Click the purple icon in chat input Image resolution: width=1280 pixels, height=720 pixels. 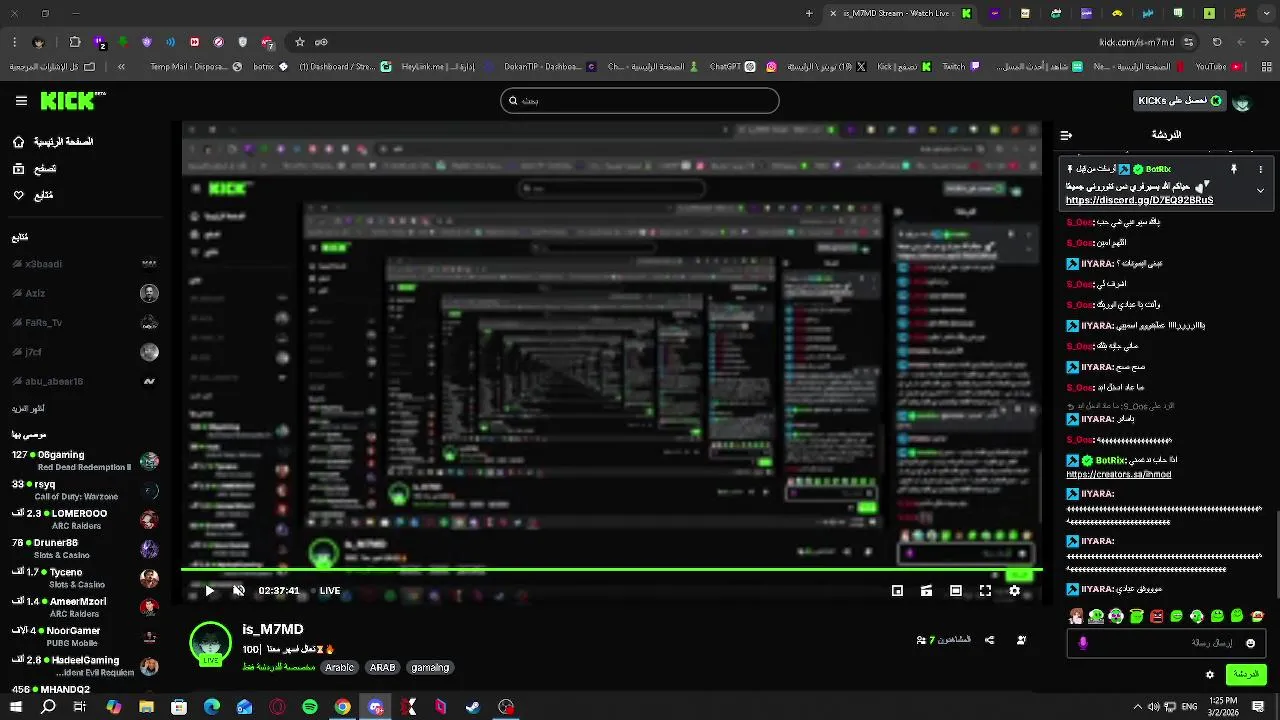pos(1083,643)
